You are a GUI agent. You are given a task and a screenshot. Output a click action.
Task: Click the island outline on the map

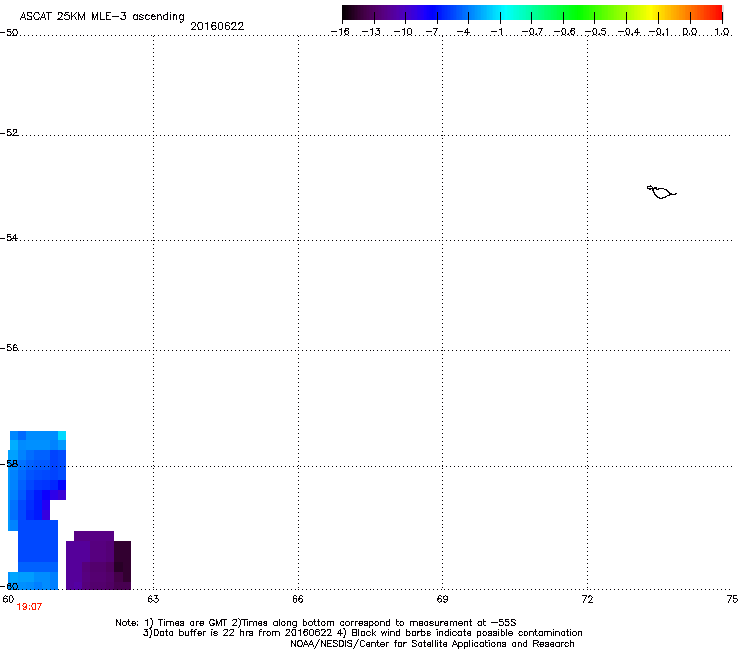coord(661,192)
